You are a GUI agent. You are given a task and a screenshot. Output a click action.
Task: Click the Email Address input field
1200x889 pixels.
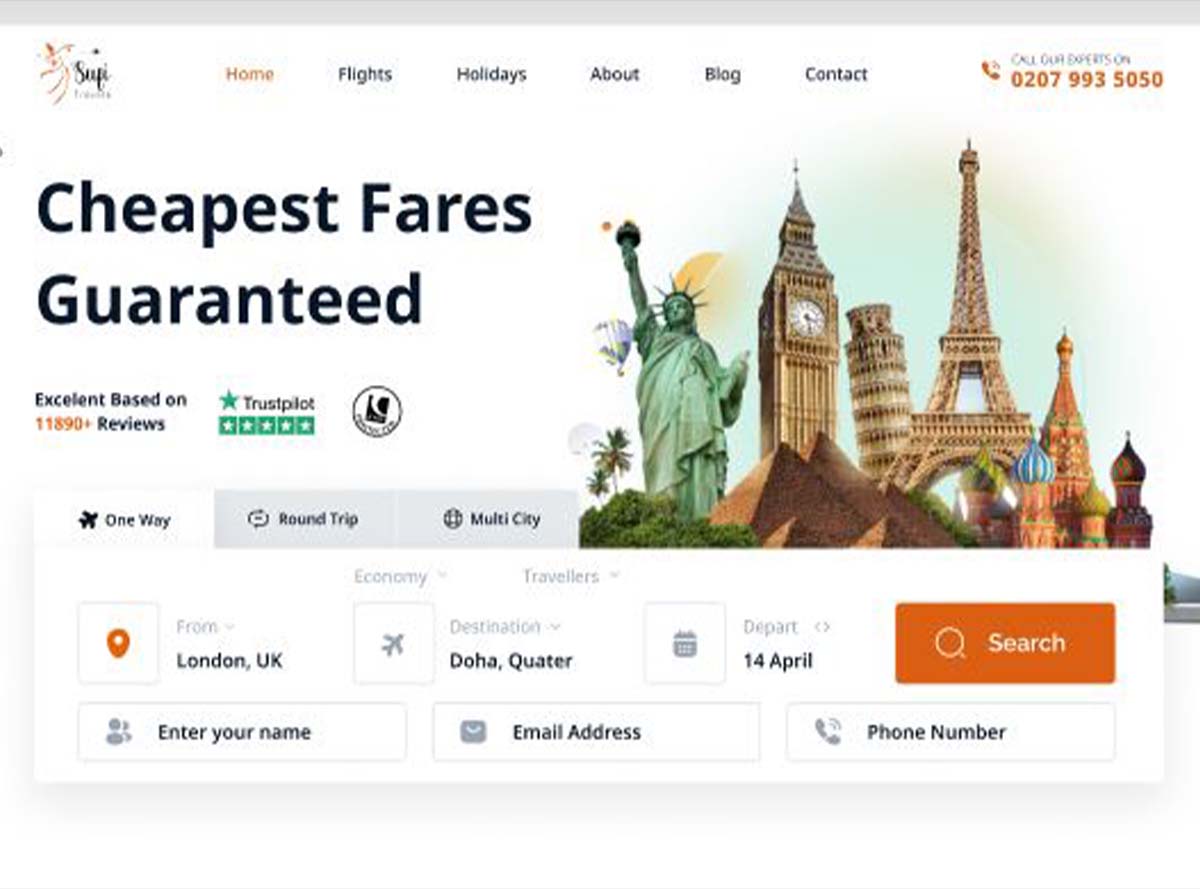[596, 732]
